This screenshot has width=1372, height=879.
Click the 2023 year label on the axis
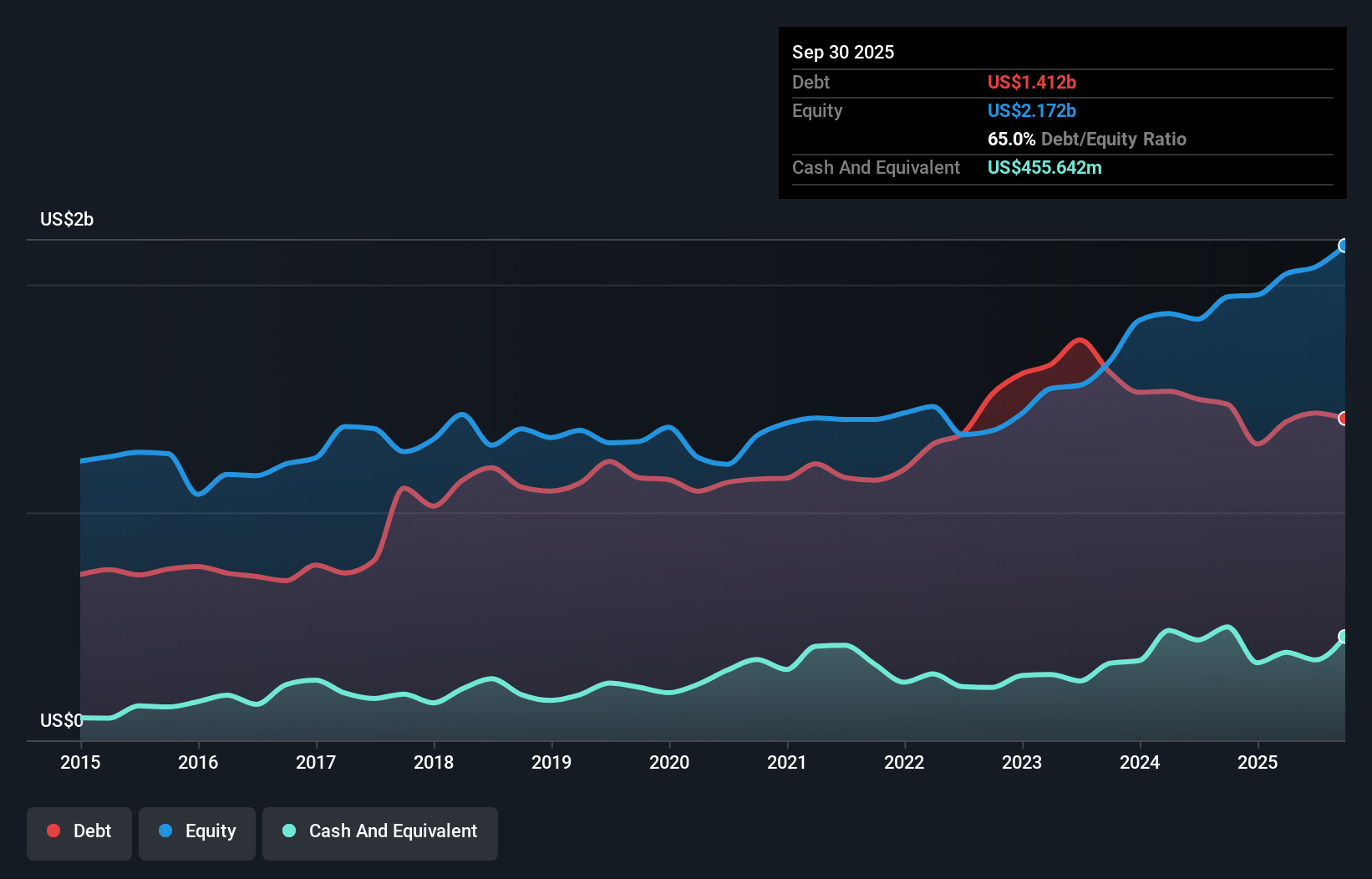tap(1022, 763)
